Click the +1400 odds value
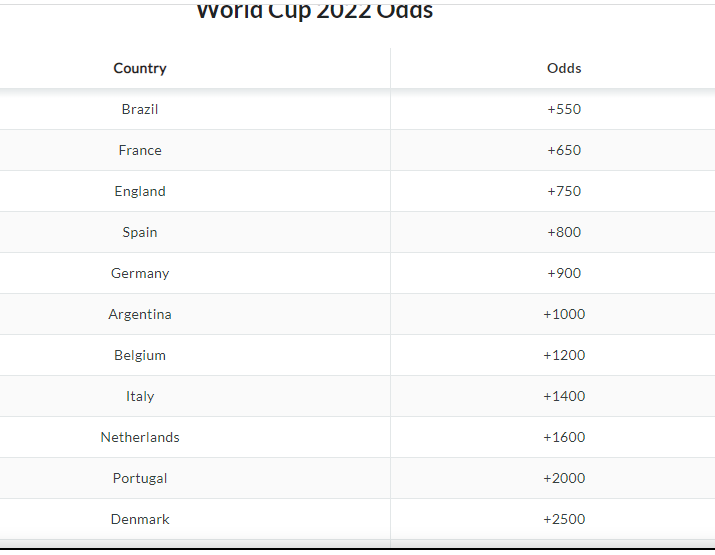The height and width of the screenshot is (555, 715). (564, 396)
